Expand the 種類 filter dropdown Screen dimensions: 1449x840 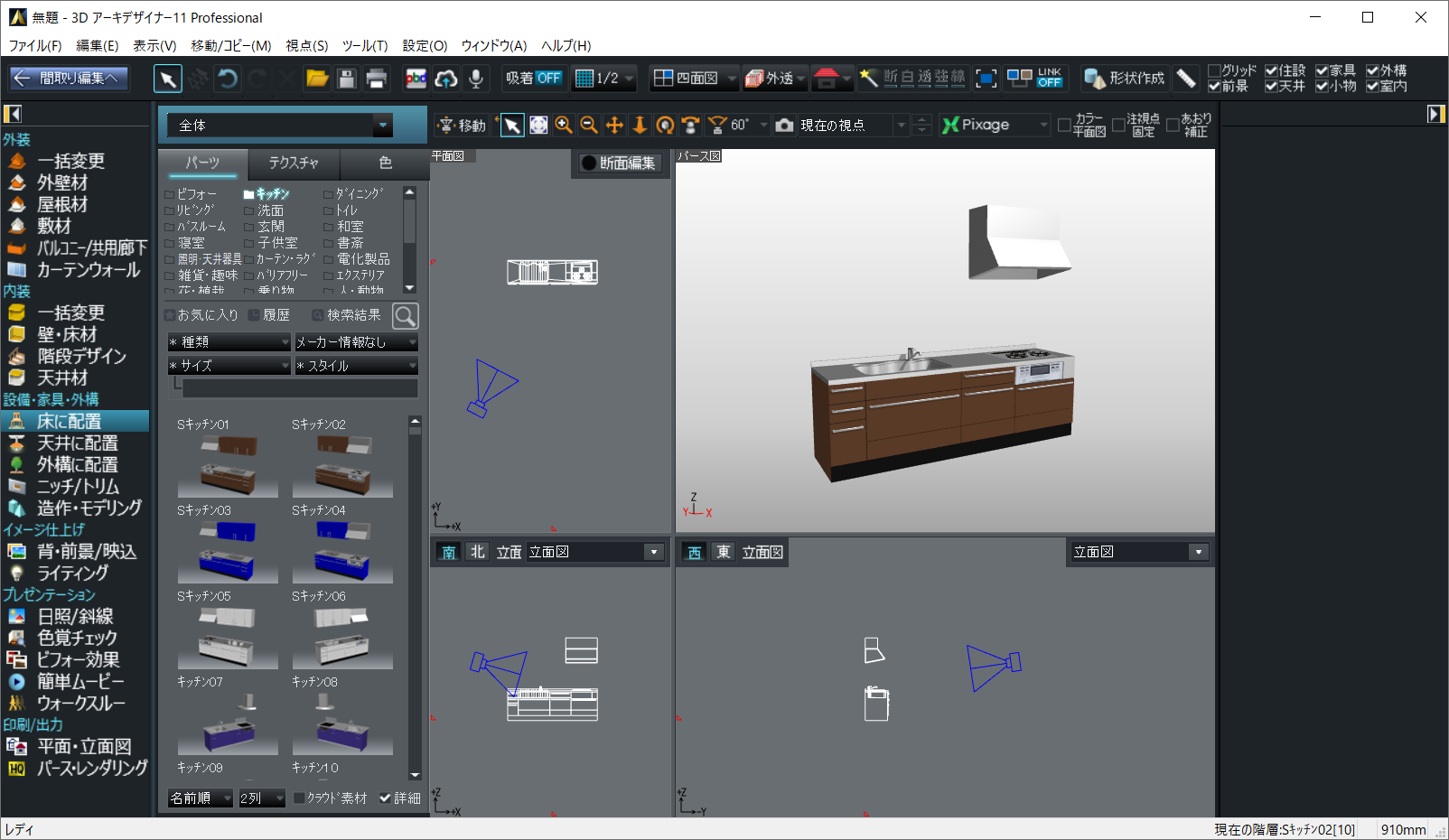coord(229,342)
